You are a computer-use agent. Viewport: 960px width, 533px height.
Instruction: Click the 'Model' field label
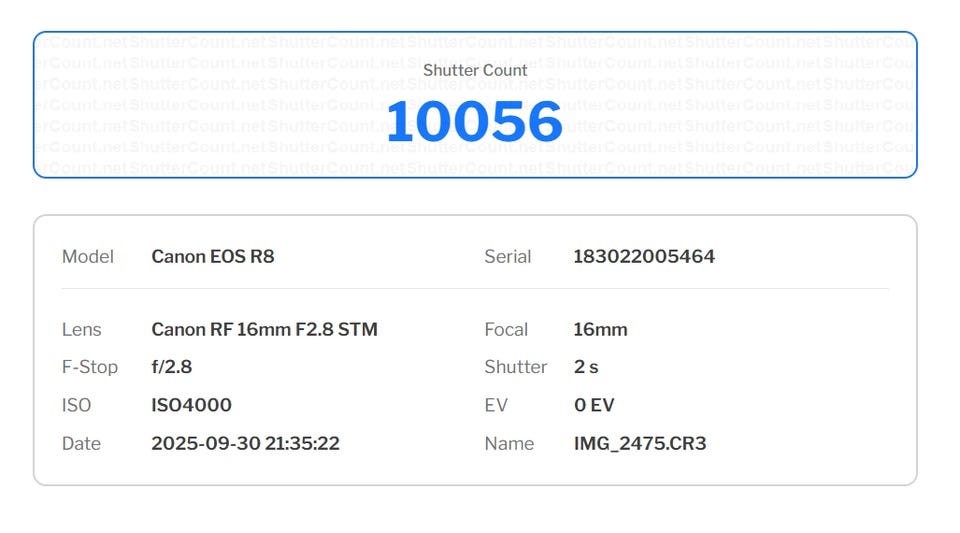(88, 256)
